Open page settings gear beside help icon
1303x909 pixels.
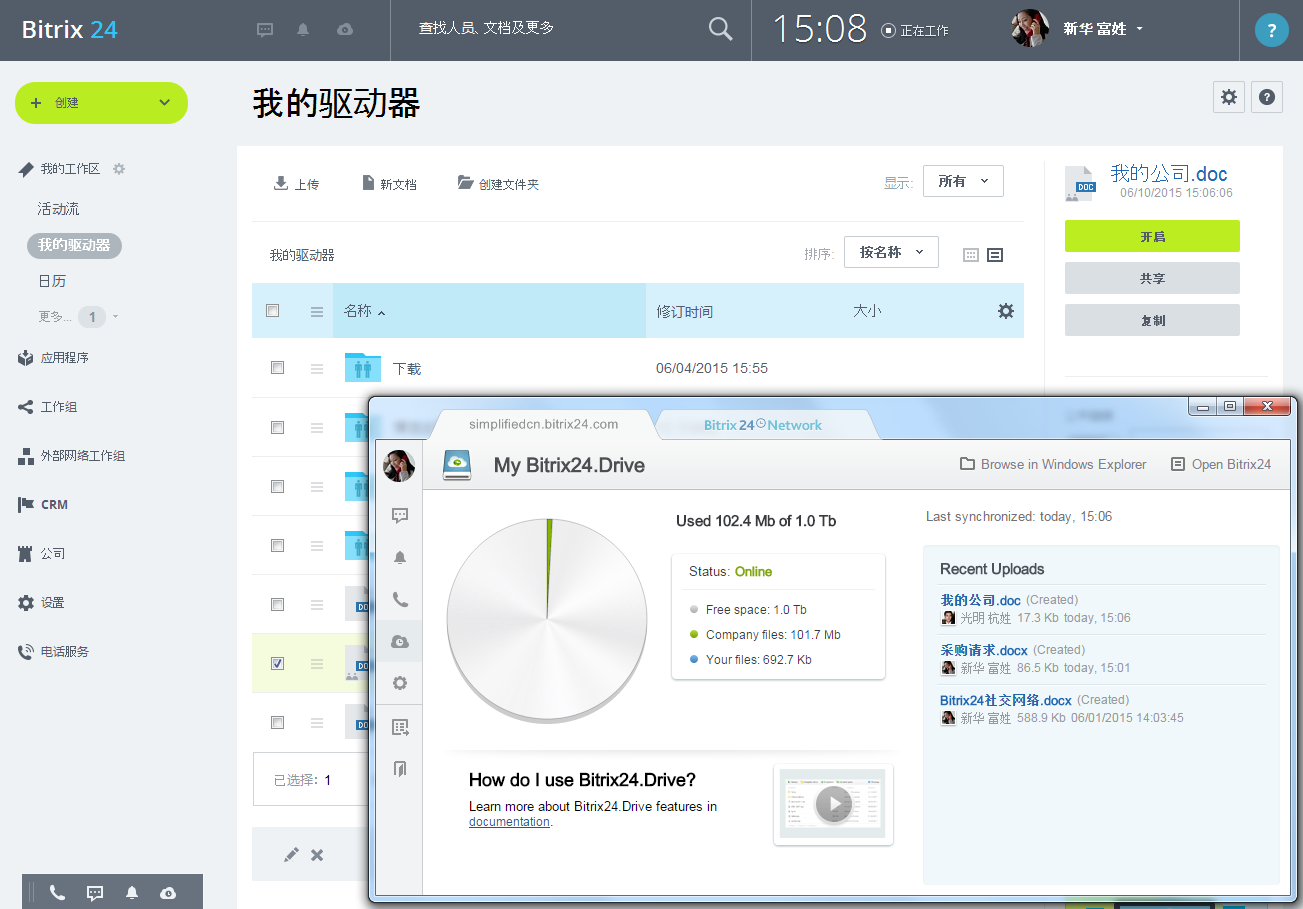[1229, 97]
